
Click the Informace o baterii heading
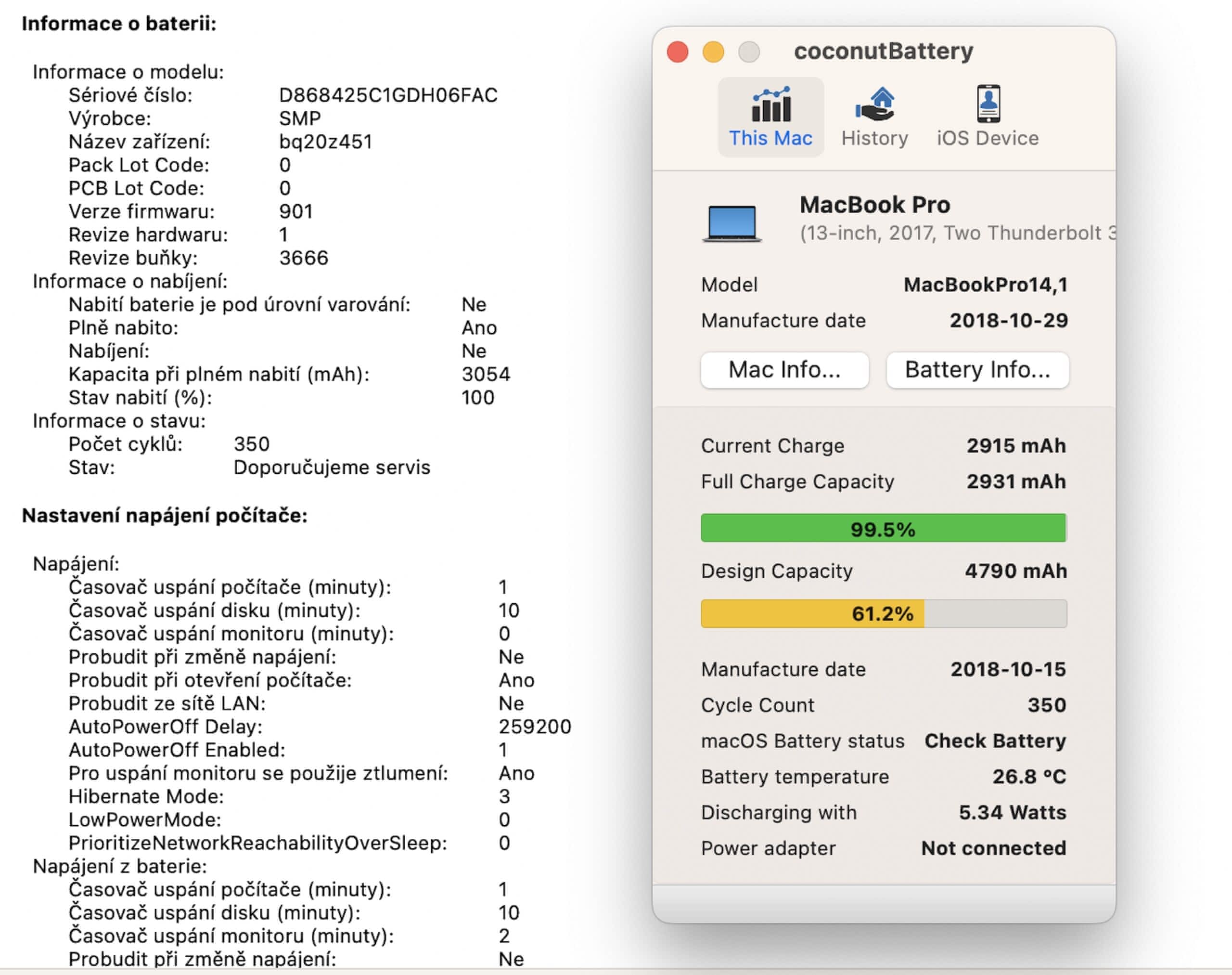[119, 24]
